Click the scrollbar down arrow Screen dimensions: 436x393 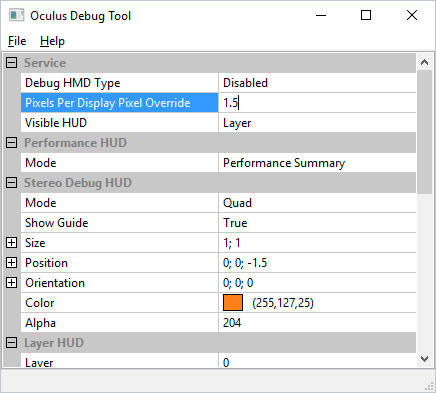point(424,359)
